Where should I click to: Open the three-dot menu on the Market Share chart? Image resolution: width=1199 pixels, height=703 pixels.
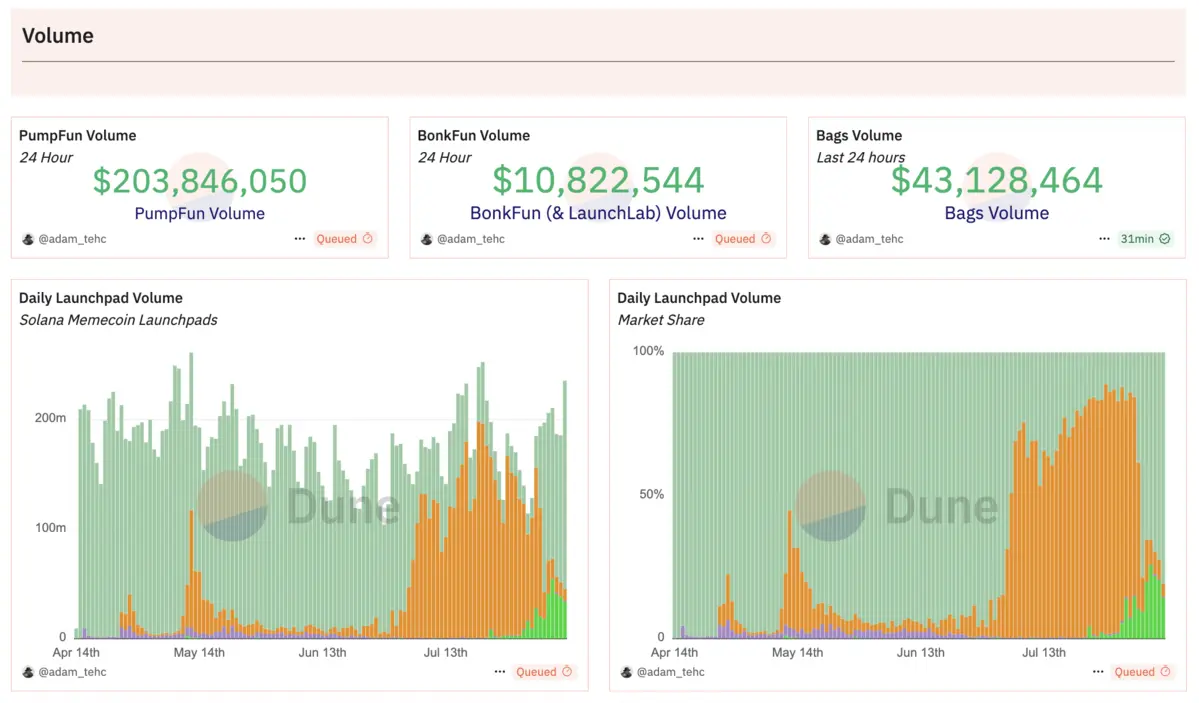pyautogui.click(x=1098, y=672)
